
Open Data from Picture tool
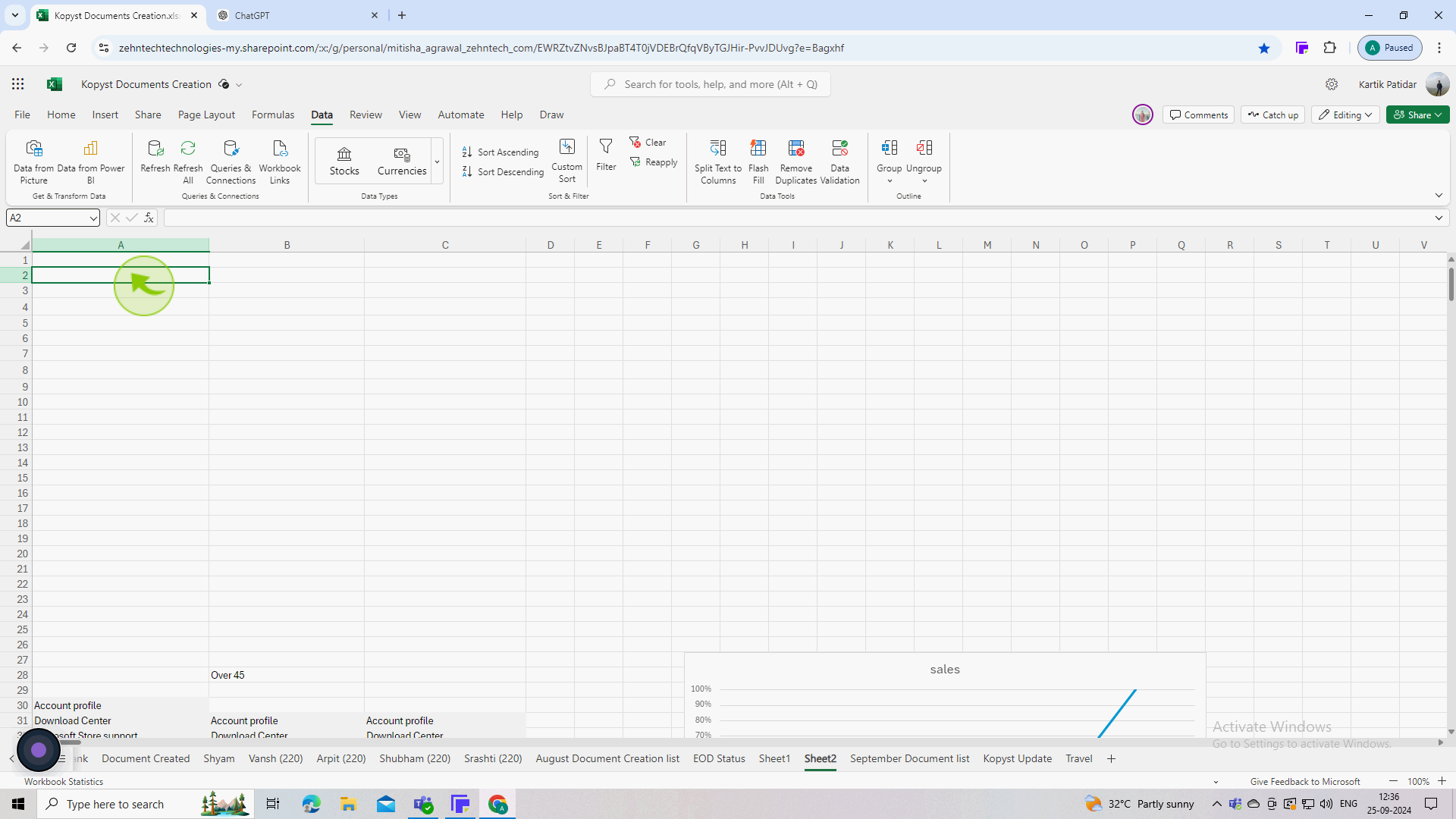(33, 162)
